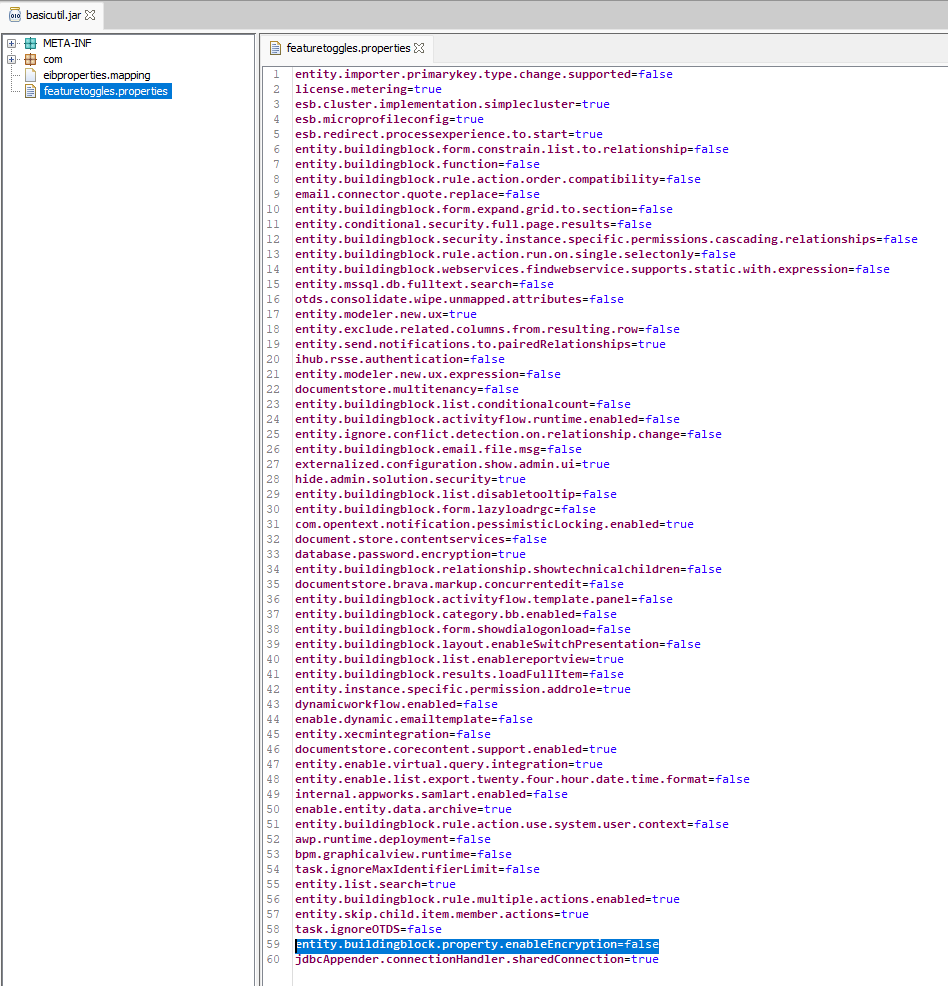The width and height of the screenshot is (948, 986).
Task: Switch to the featuretoggles.properties editor tab
Action: point(347,48)
